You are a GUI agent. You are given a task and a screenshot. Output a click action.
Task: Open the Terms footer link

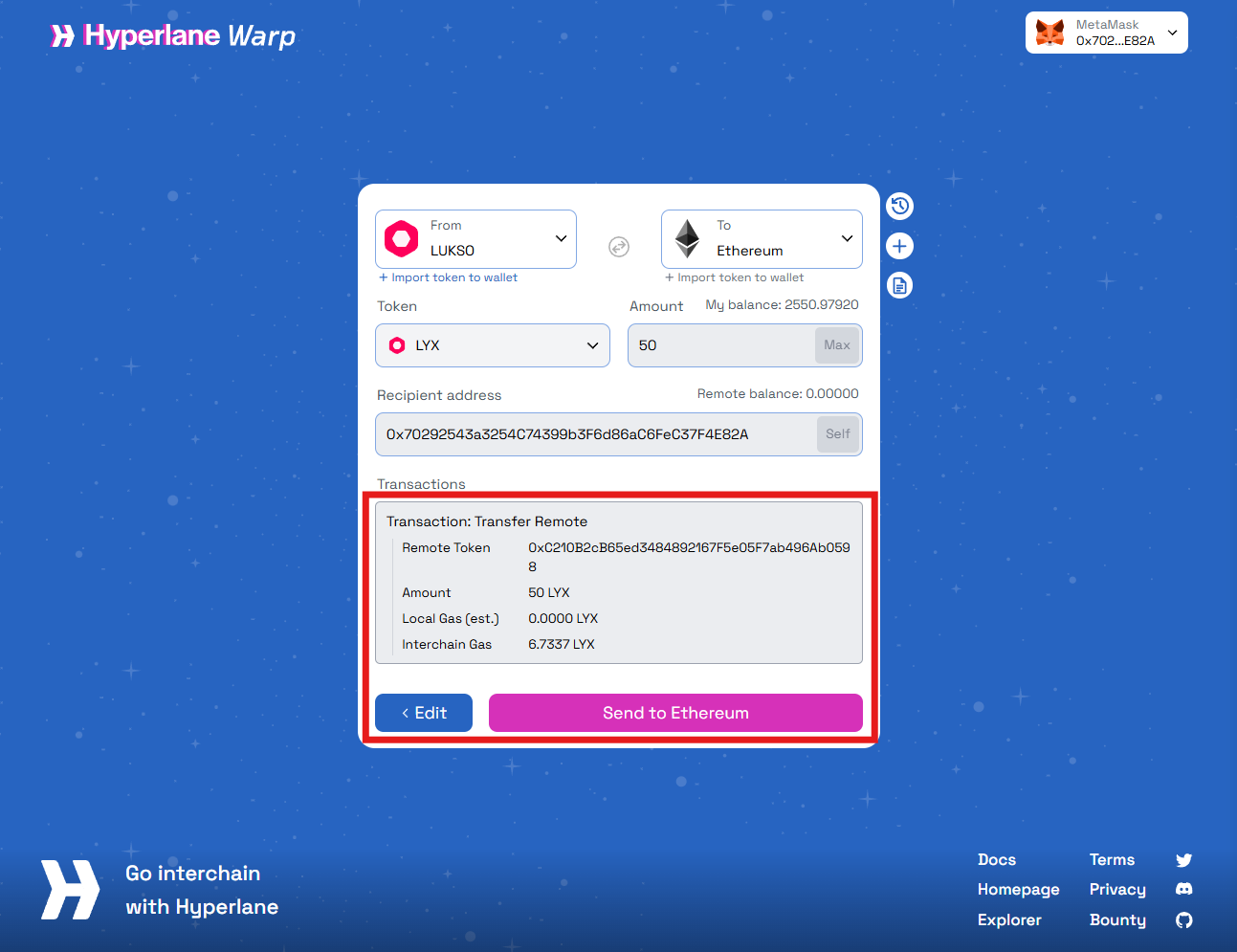tap(1112, 860)
